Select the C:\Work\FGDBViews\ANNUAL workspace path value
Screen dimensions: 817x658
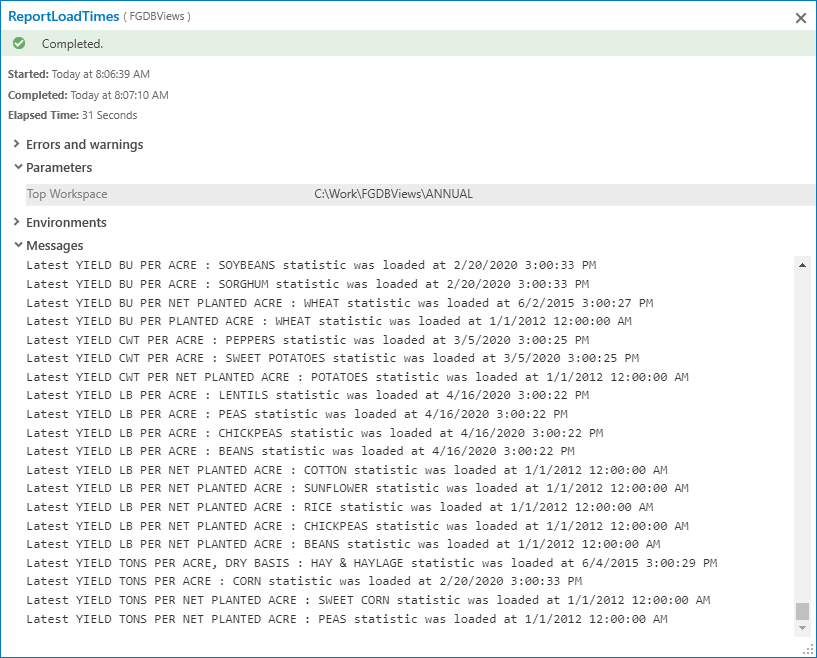pos(393,194)
